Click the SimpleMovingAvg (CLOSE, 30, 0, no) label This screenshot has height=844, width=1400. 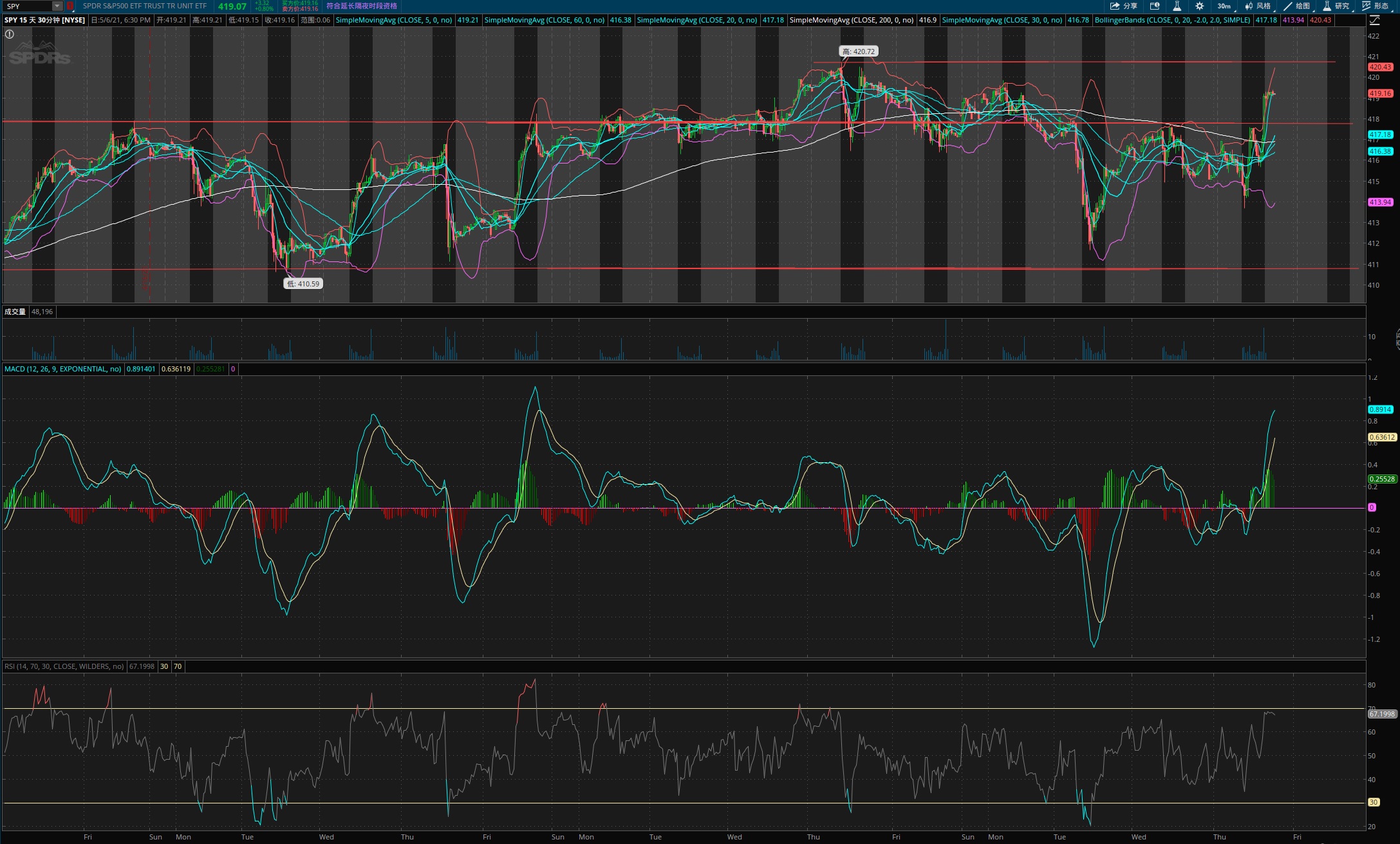(1002, 20)
